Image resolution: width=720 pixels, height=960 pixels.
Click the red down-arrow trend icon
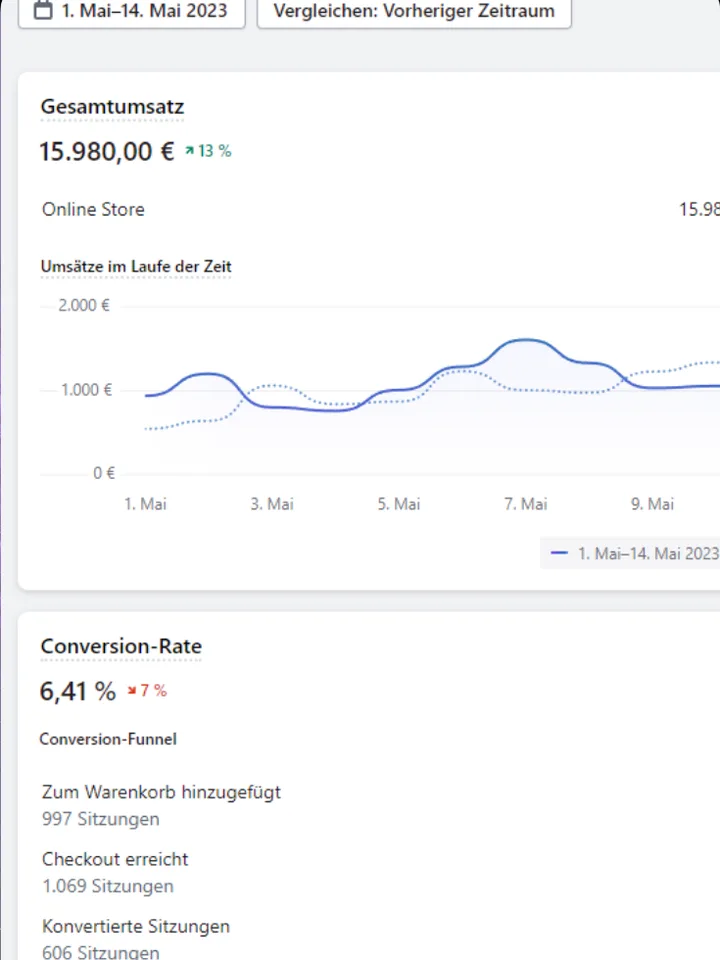point(132,691)
